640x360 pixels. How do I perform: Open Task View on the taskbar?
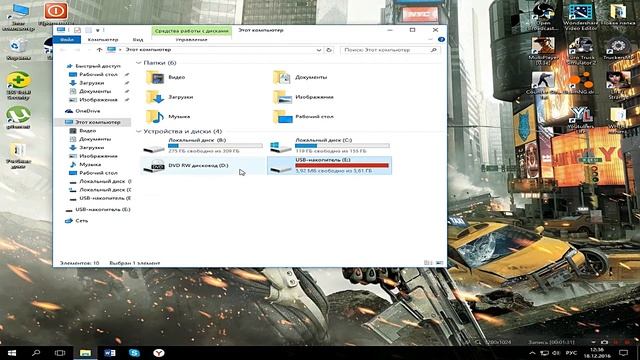coord(60,353)
